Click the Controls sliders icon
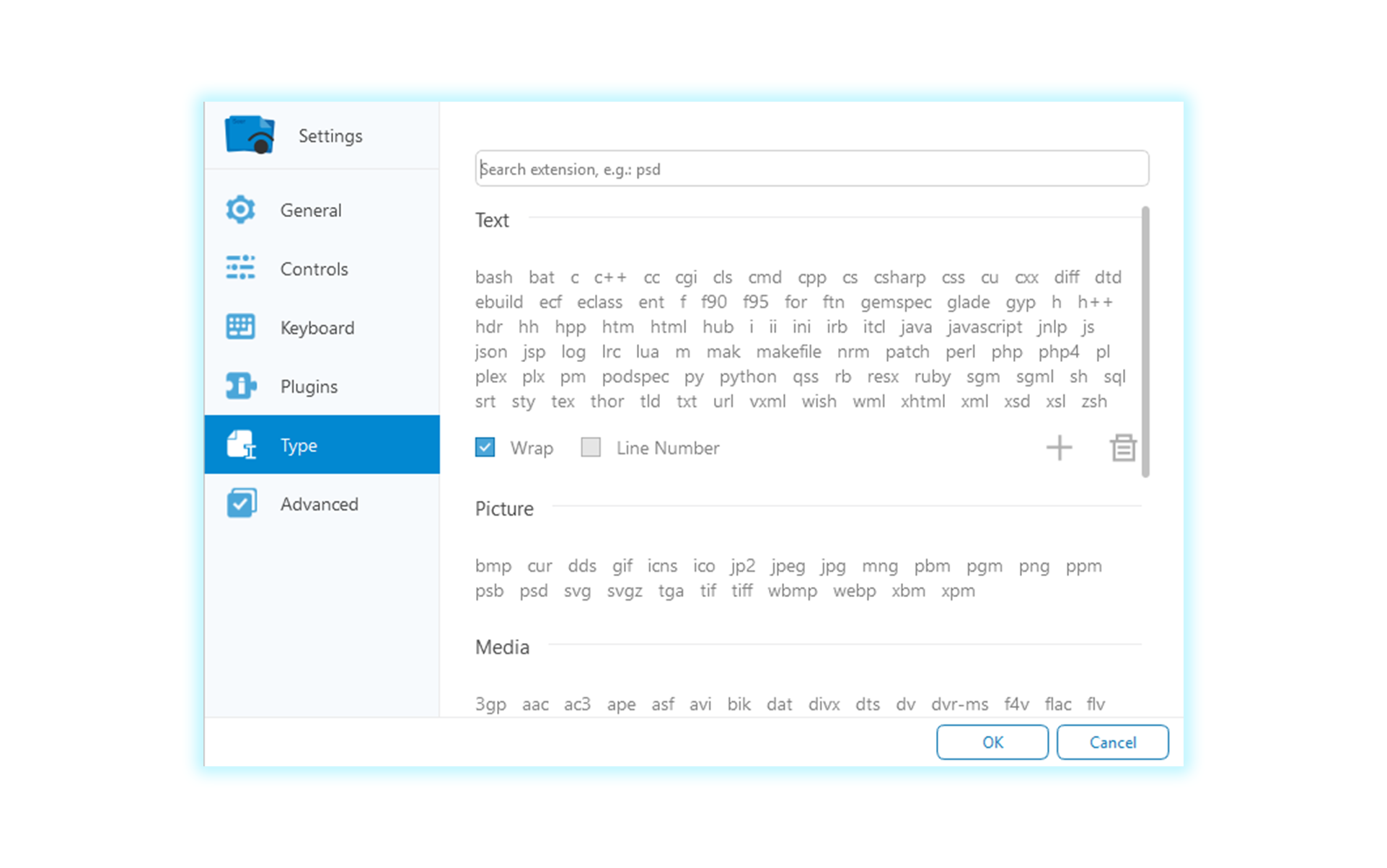 click(x=240, y=268)
